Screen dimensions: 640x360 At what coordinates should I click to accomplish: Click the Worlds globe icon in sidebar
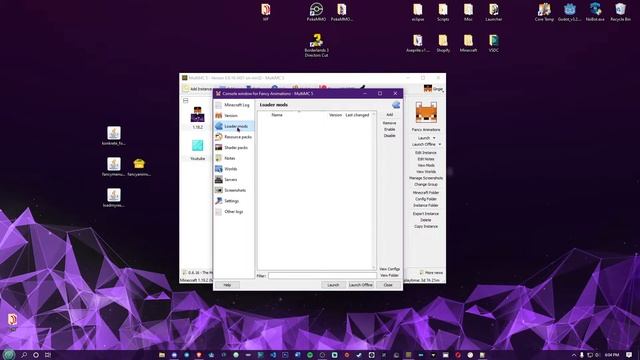pos(219,169)
